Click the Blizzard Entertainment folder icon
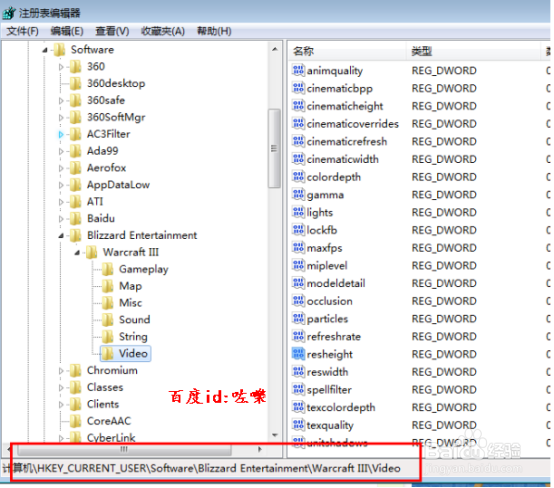Image resolution: width=554 pixels, height=488 pixels. point(76,235)
